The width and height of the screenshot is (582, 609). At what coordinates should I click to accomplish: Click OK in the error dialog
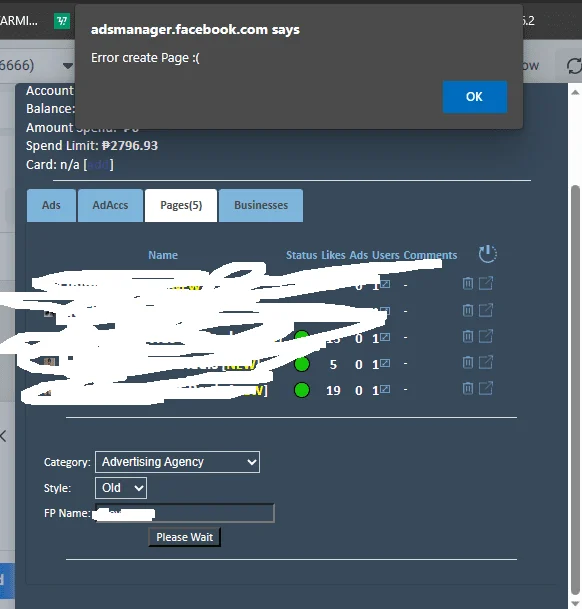point(474,97)
